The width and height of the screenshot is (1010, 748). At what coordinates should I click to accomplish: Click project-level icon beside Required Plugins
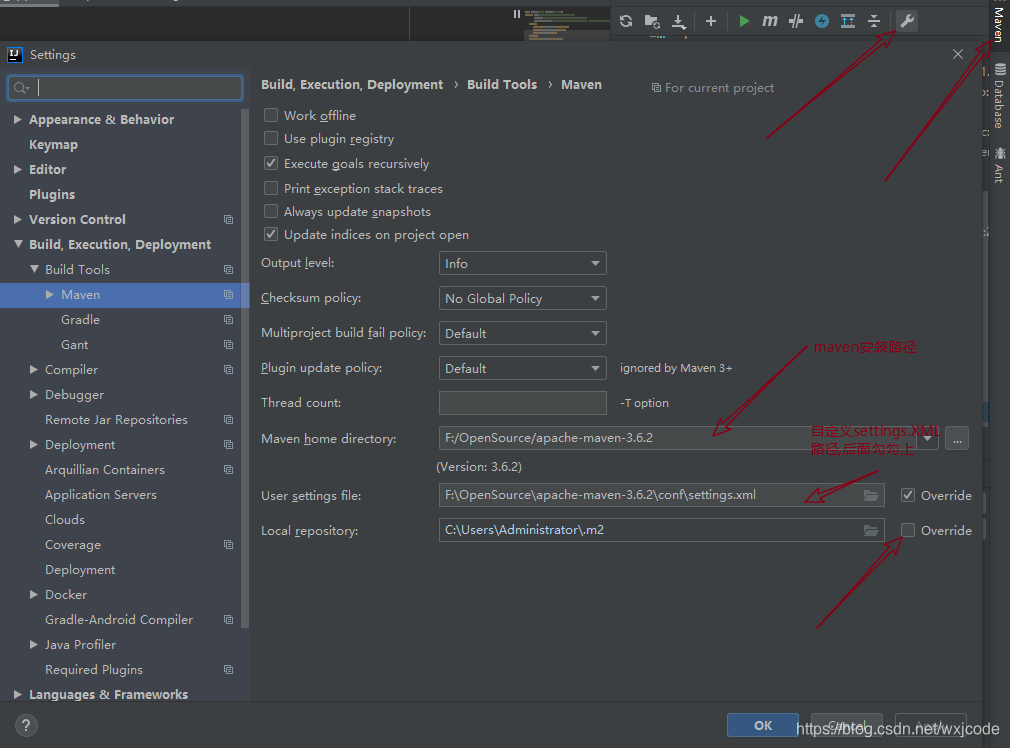228,669
